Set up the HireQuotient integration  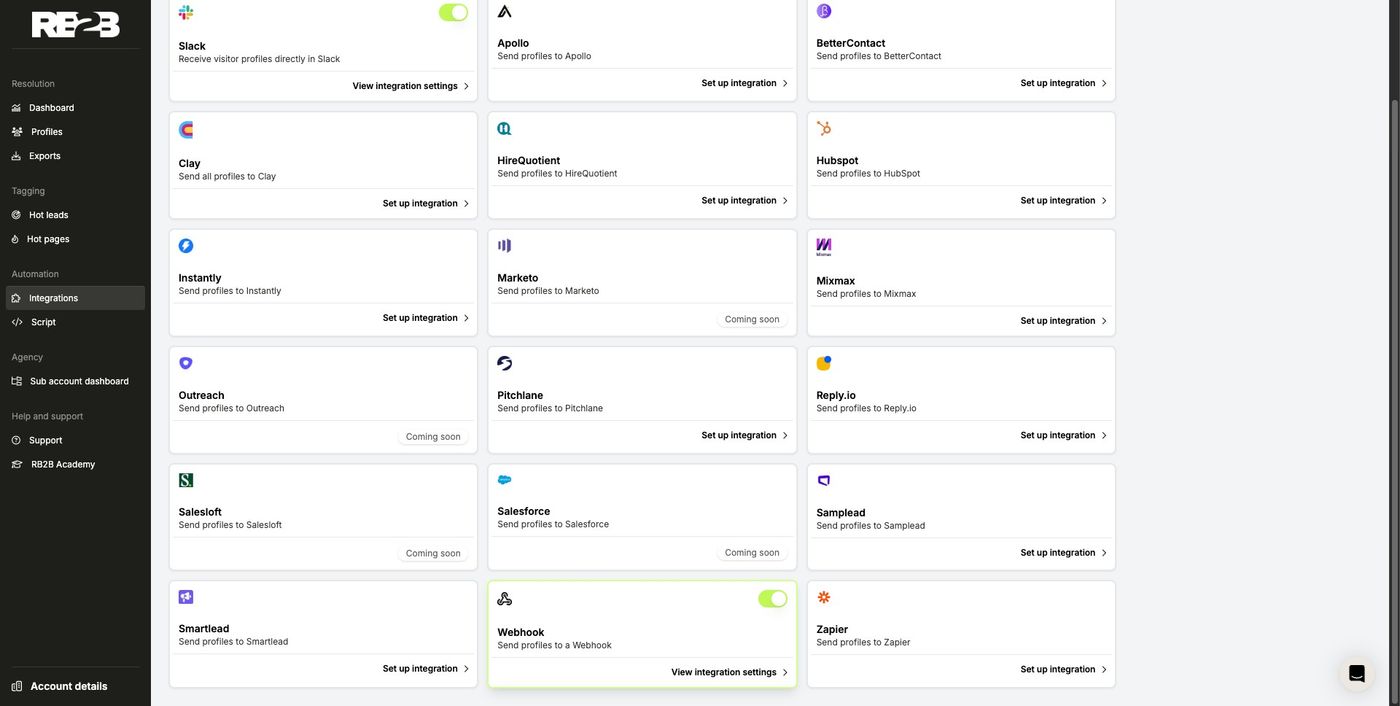pos(745,200)
